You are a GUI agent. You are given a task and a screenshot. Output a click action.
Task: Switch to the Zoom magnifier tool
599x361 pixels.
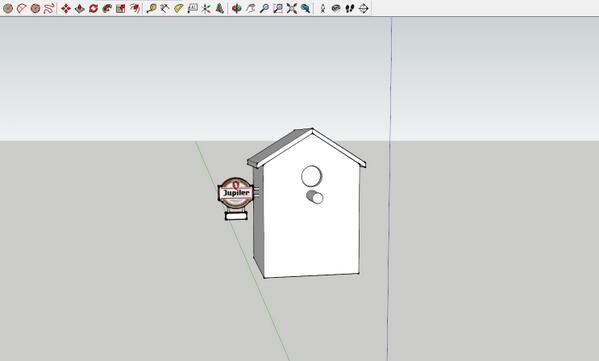[x=264, y=8]
